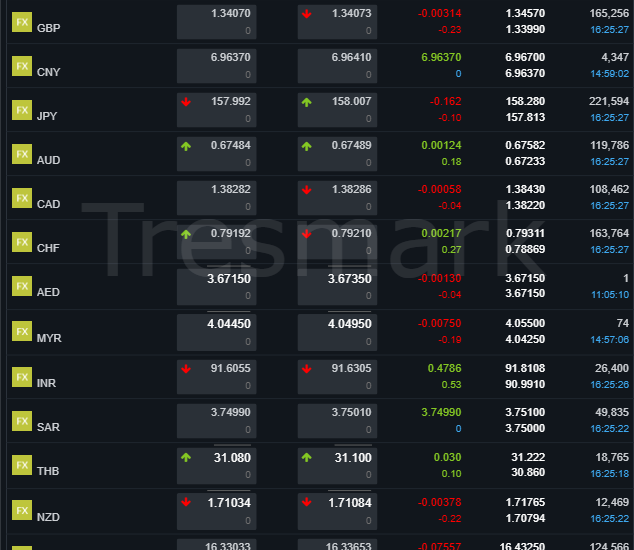Click the green up arrow beside 0.67489
This screenshot has width=634, height=550.
(x=306, y=146)
